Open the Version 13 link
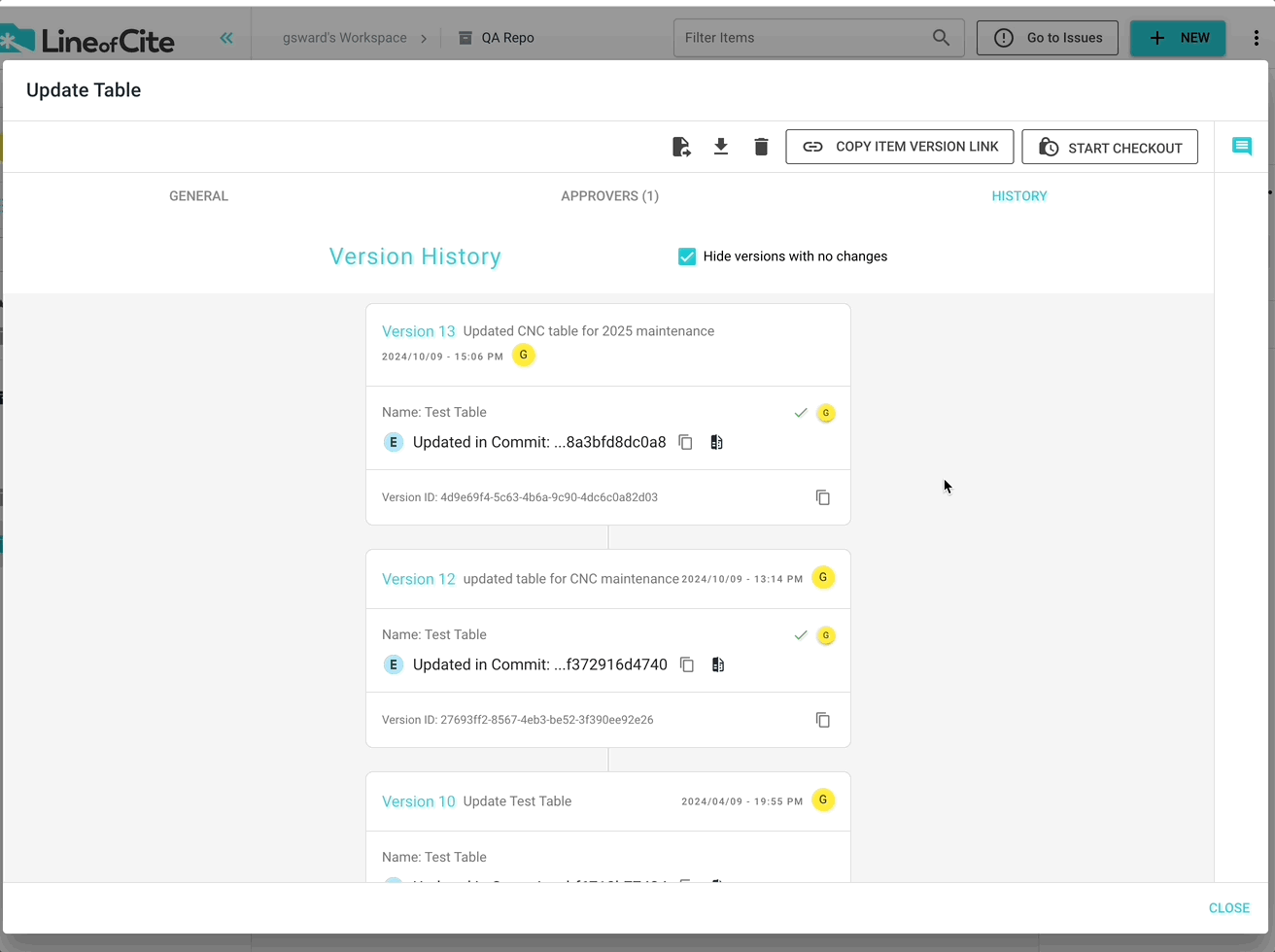Screen dimensions: 1275x952 pyautogui.click(x=418, y=331)
